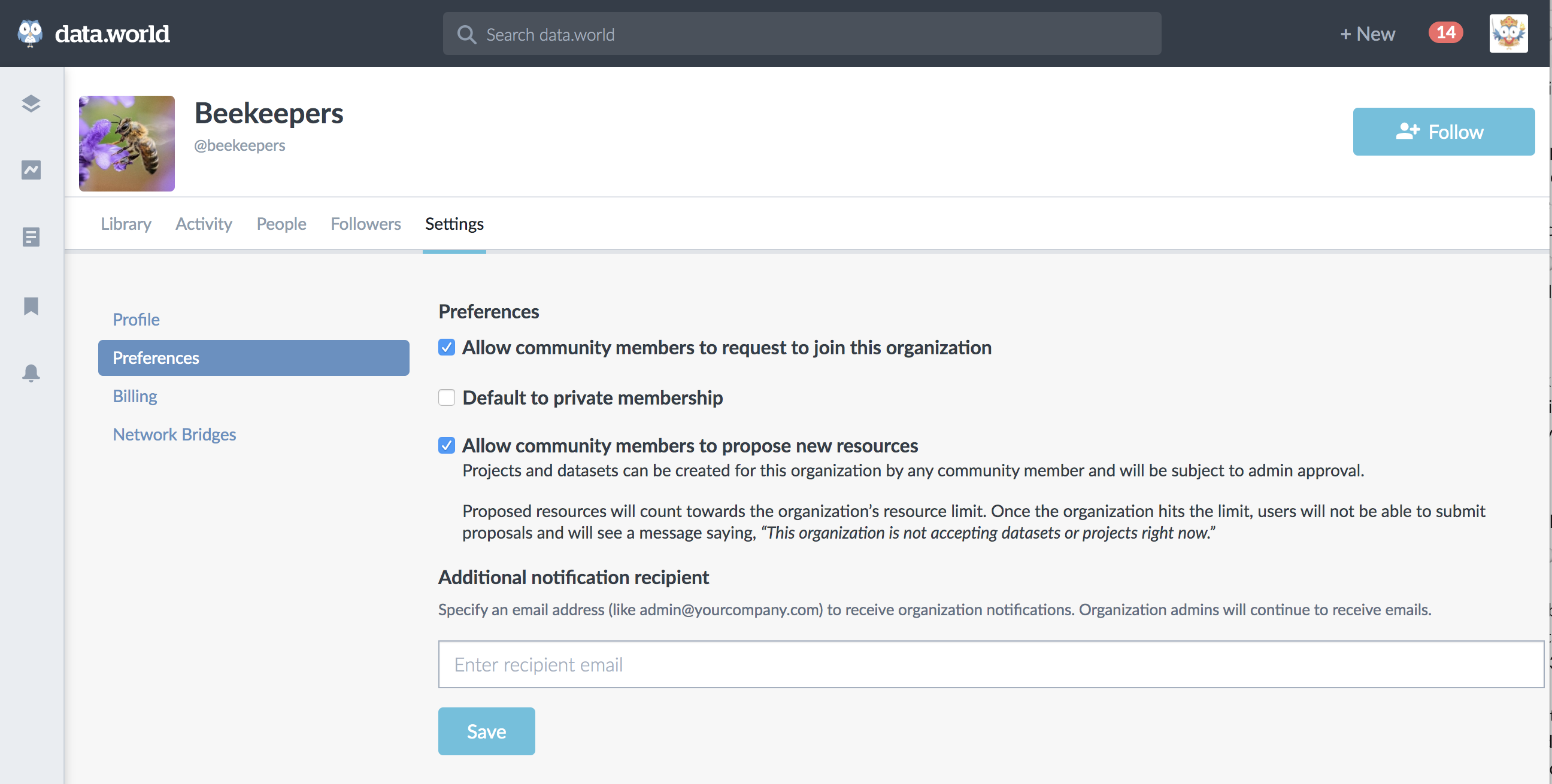Switch to the Activity tab

(204, 223)
